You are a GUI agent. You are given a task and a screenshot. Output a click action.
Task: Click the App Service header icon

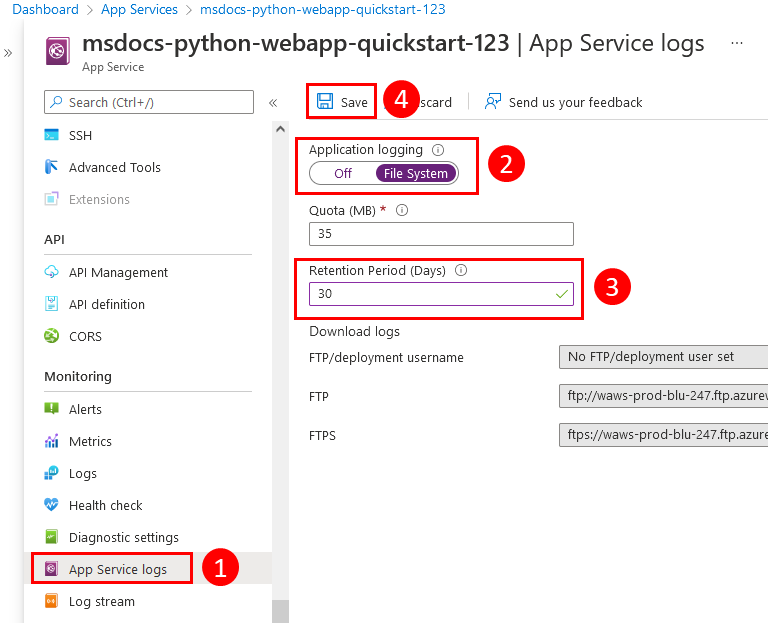click(58, 51)
